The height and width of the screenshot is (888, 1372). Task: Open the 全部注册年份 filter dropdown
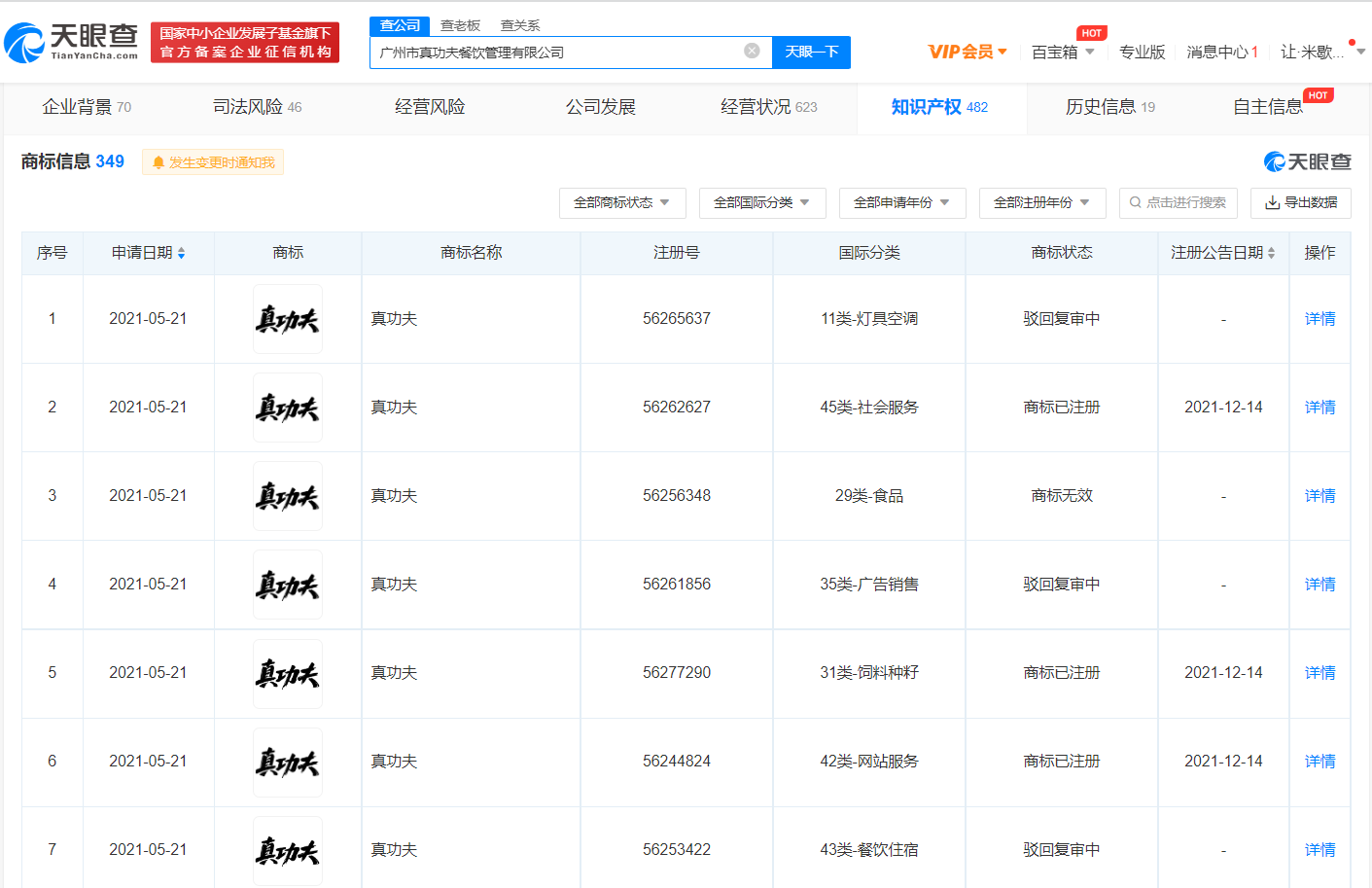1042,202
